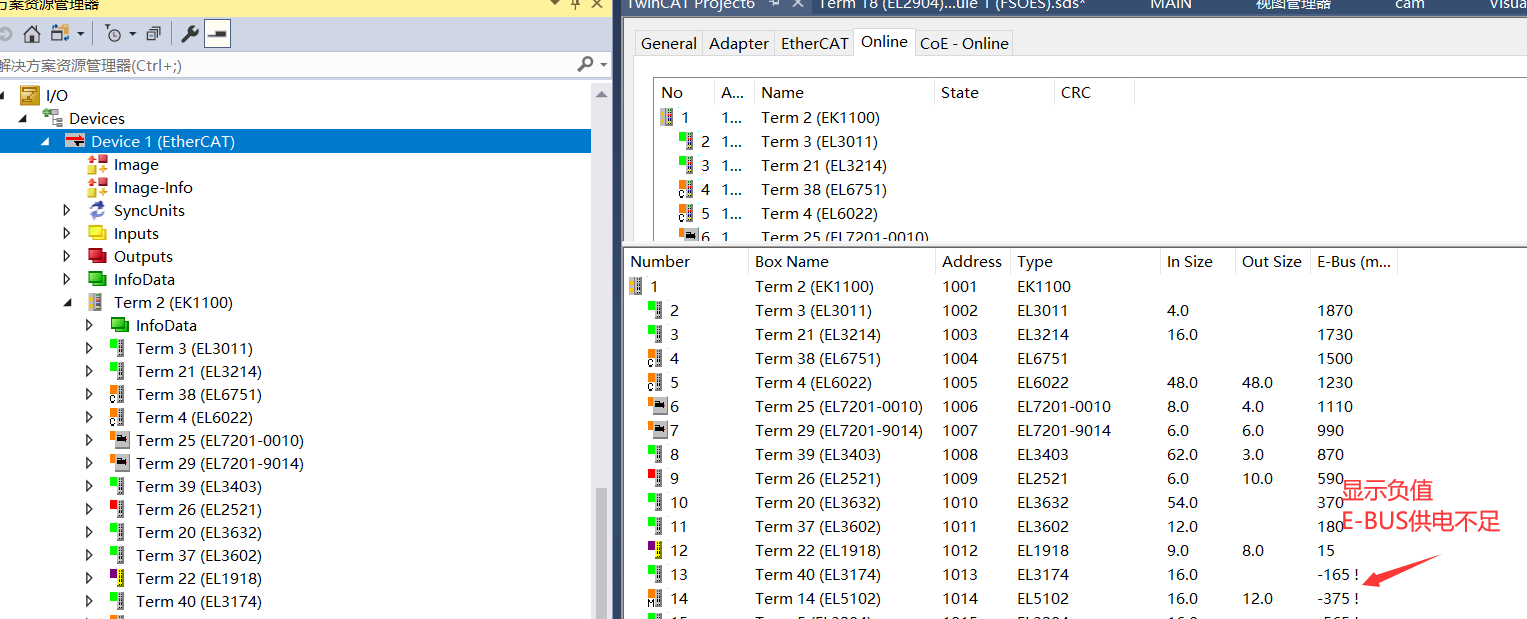
Task: Click the Term 26 (EL2521) red terminal icon in tree
Action: click(x=117, y=509)
